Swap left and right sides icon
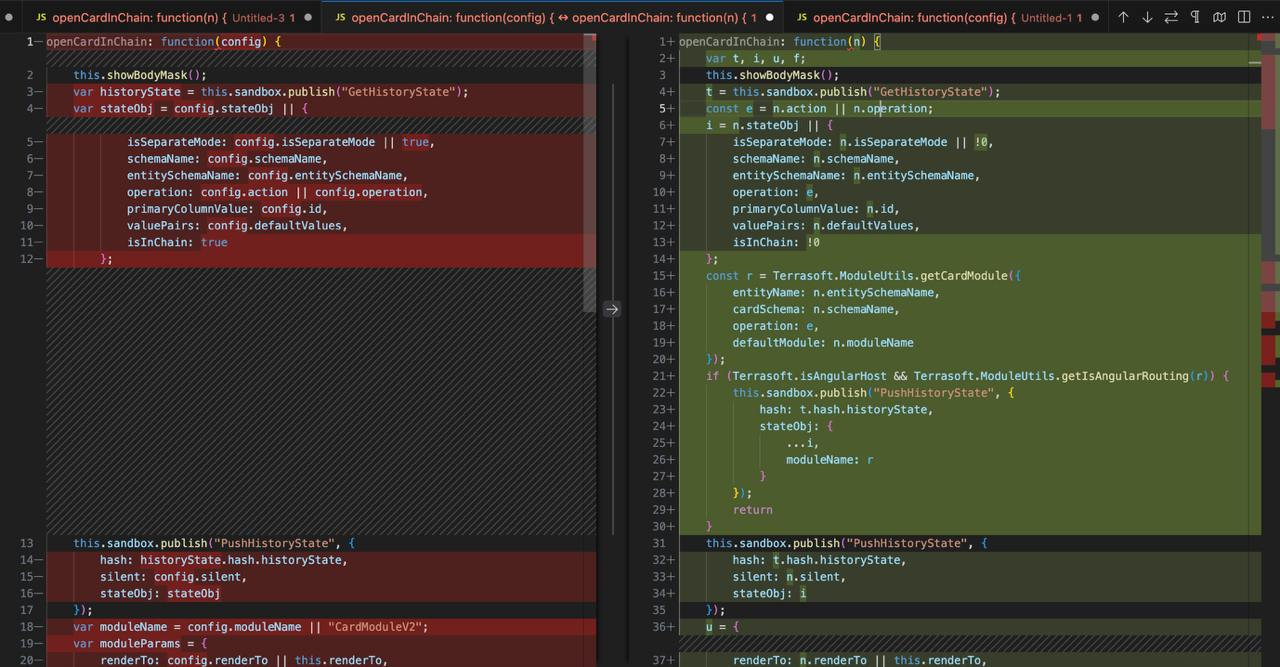The width and height of the screenshot is (1280, 667). coord(1171,17)
